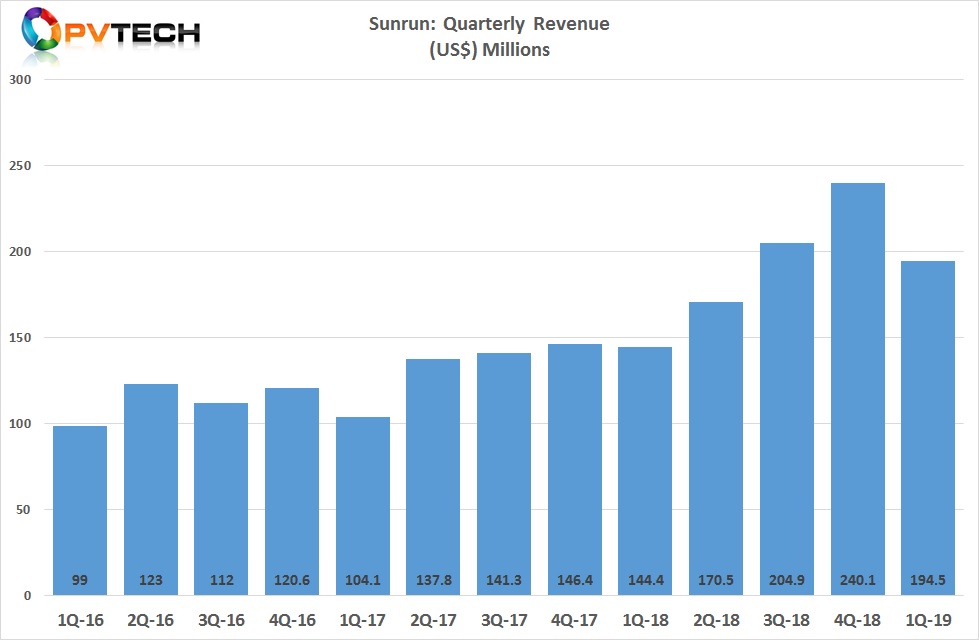The width and height of the screenshot is (979, 640).
Task: Select the tallest 4Q-18 bar
Action: click(858, 389)
